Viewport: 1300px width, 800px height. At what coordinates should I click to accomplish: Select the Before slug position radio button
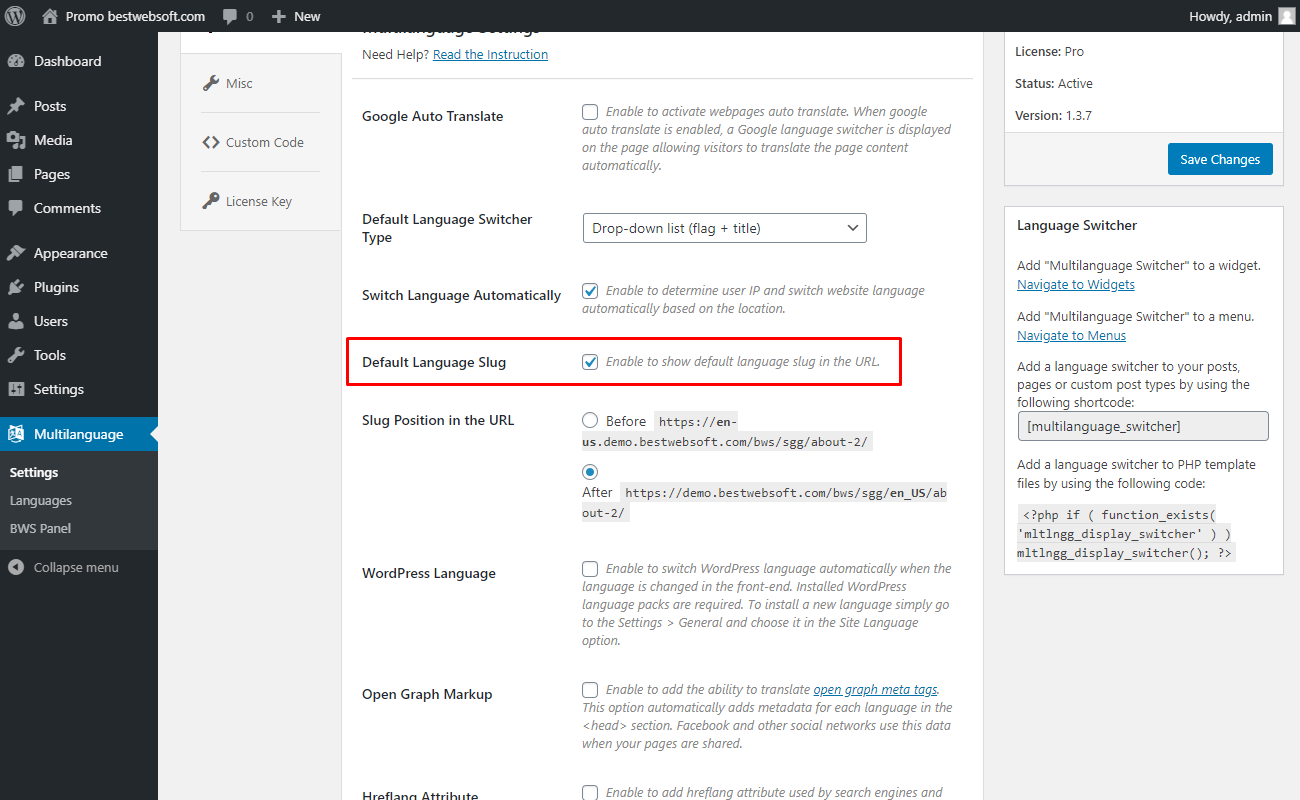[x=590, y=420]
